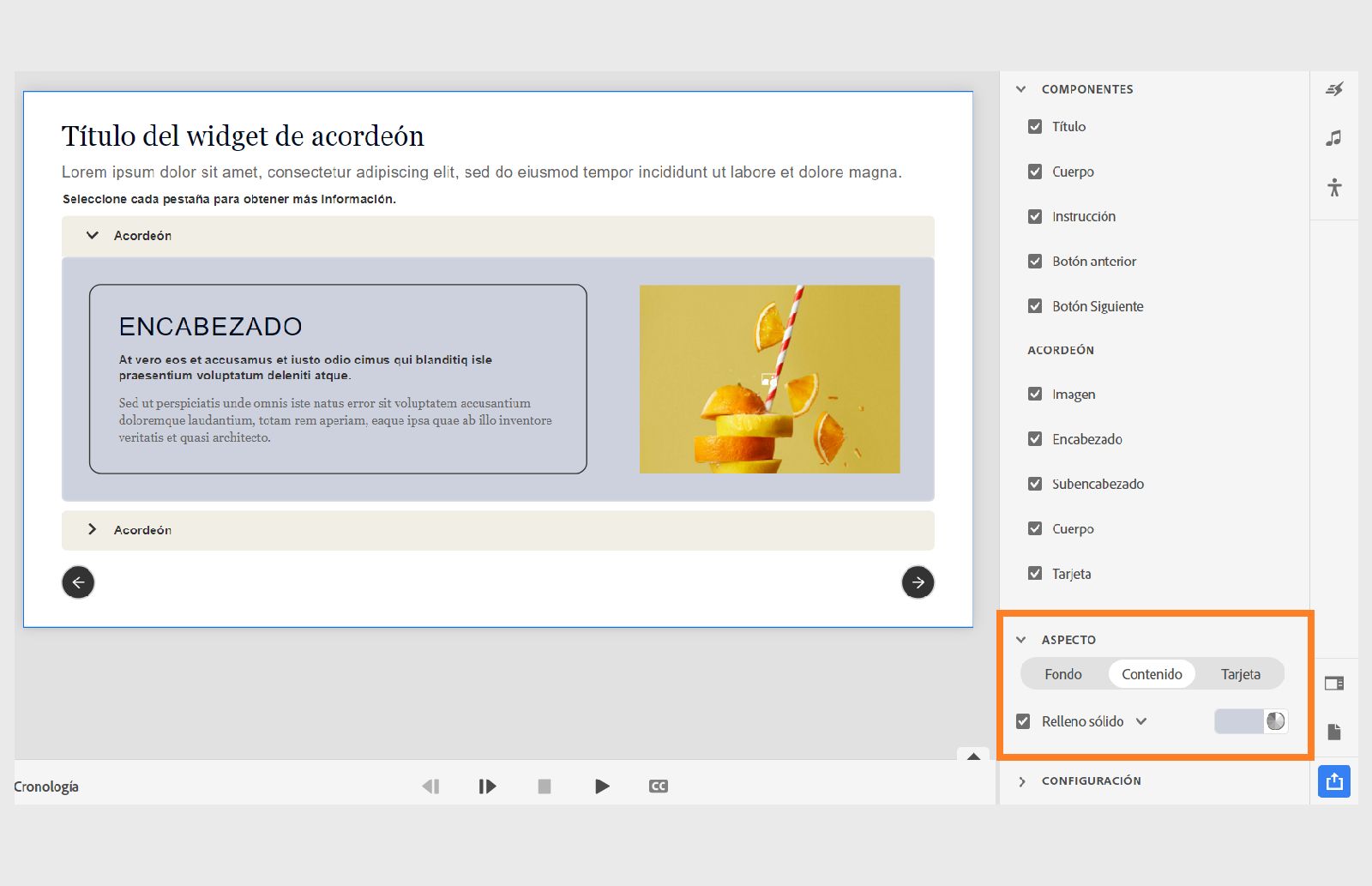
Task: Click the widget title 'Título del widget de acordeón'
Action: pyautogui.click(x=243, y=136)
